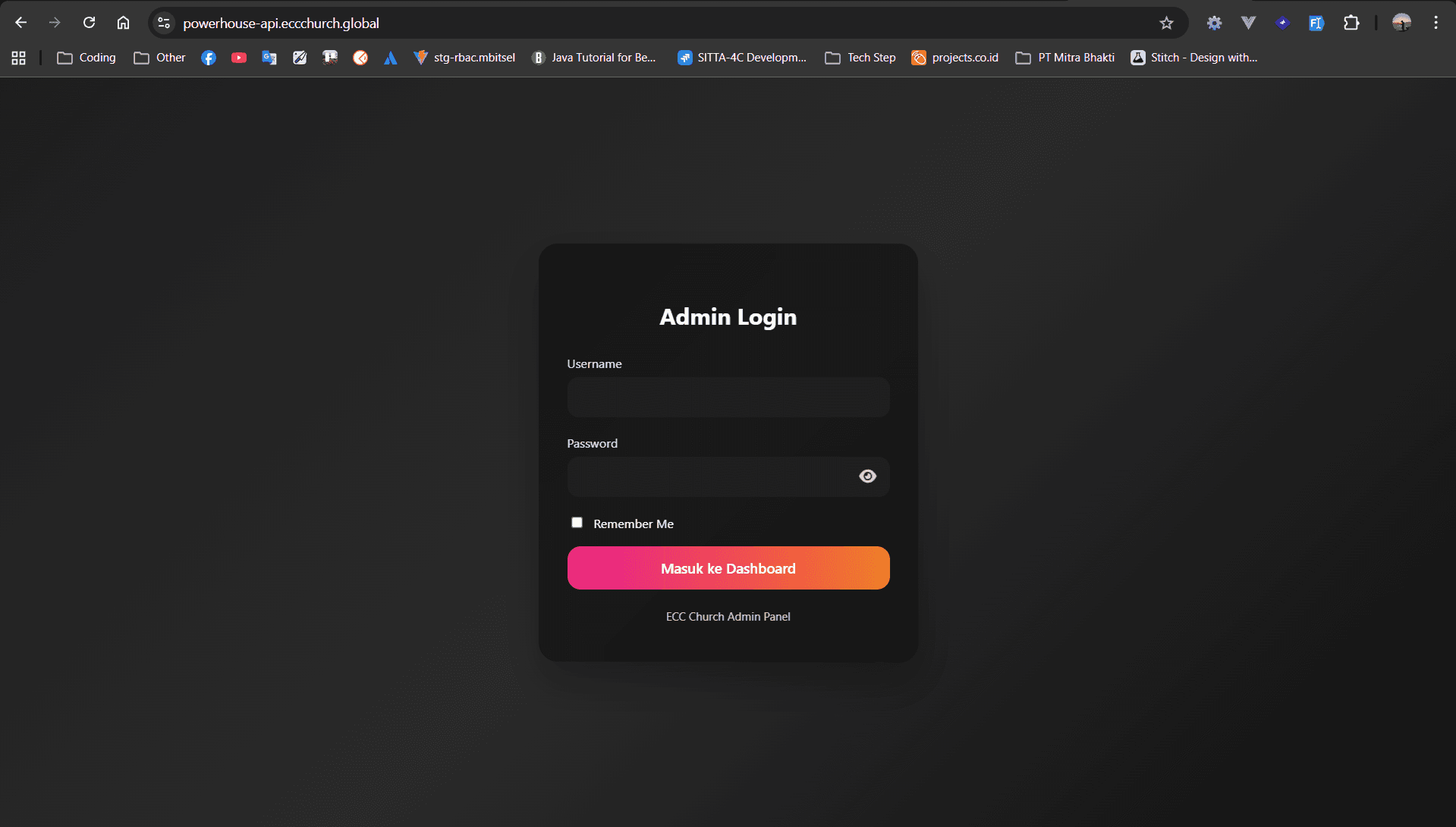Click the extensions puzzle piece icon
Viewport: 1456px width, 827px height.
click(x=1351, y=23)
